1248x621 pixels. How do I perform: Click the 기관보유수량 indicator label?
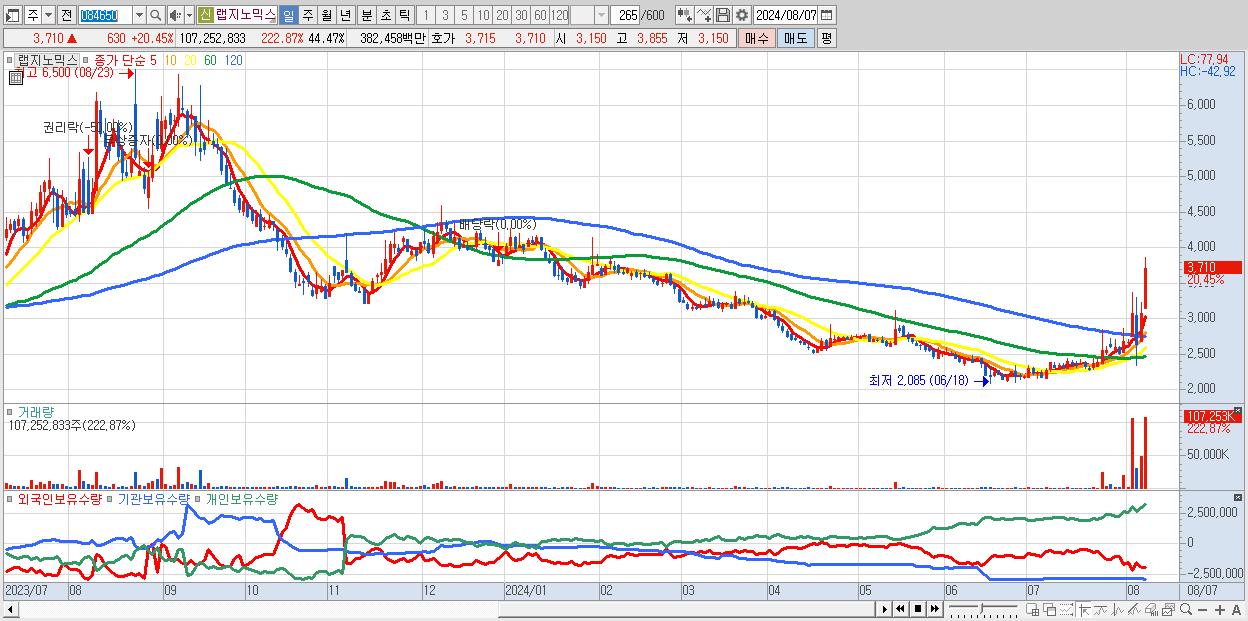pos(153,498)
